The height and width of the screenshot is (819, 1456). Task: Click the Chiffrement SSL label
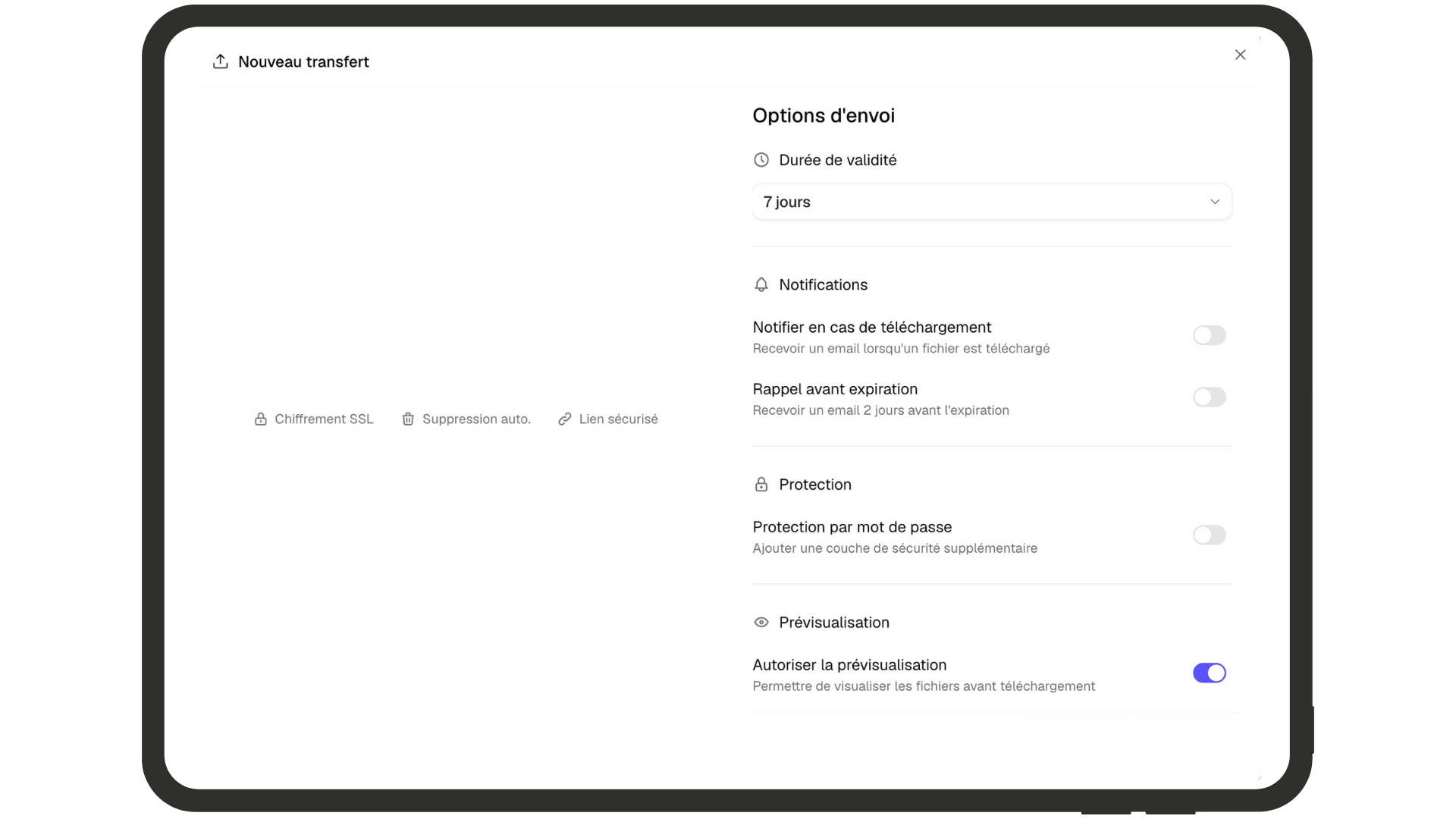324,419
